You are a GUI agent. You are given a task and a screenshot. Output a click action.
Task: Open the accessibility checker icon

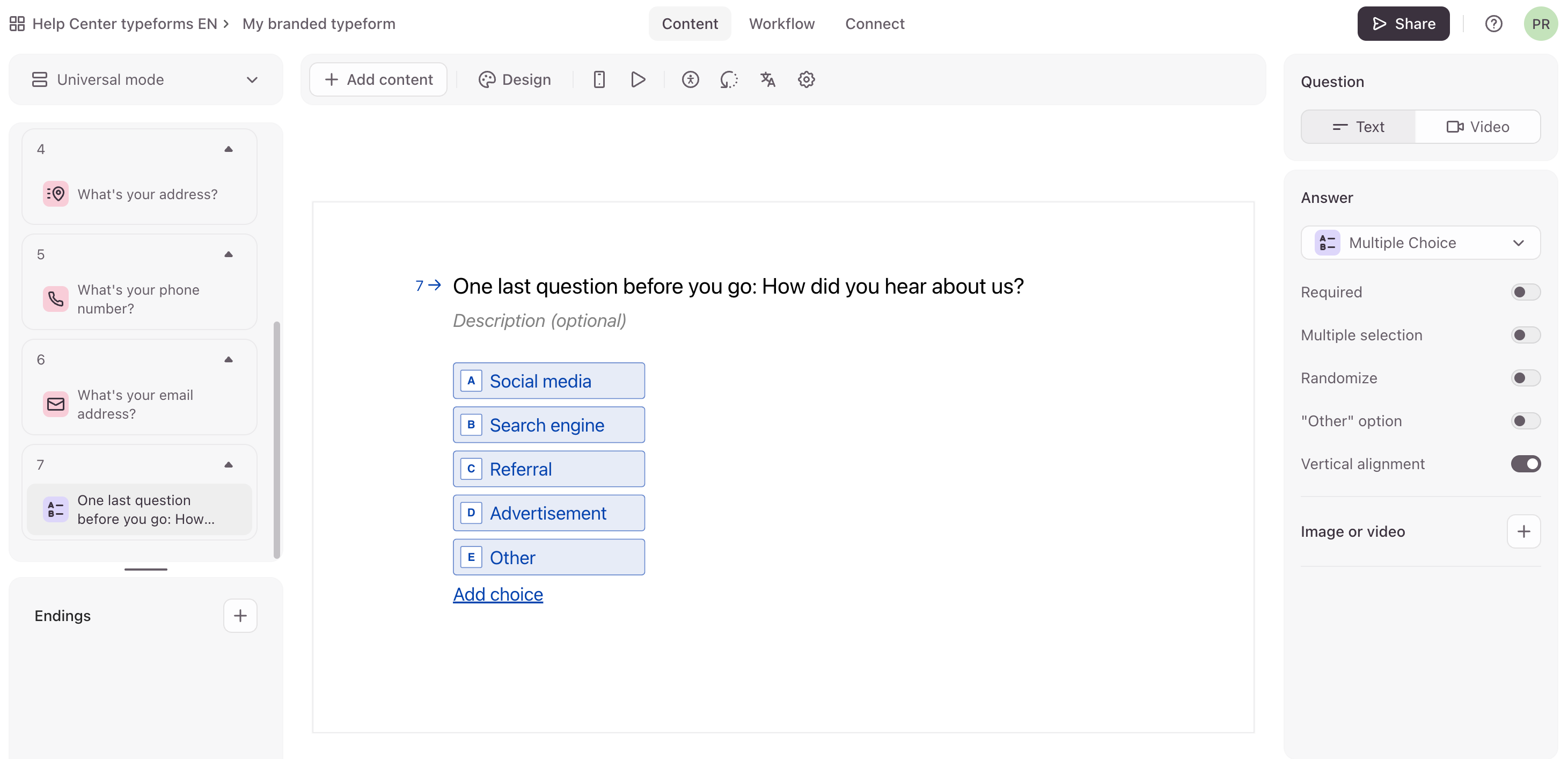690,80
